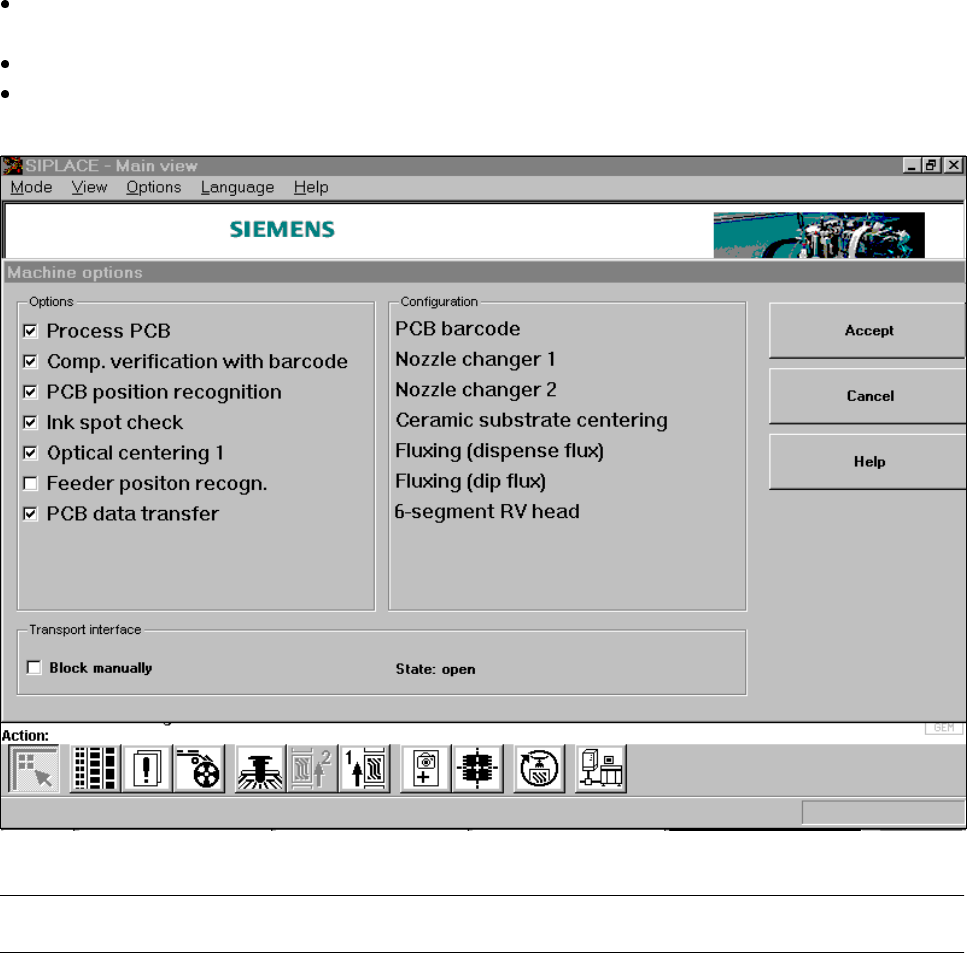Screen dimensions: 967x953
Task: Open the View menu
Action: (x=89, y=188)
